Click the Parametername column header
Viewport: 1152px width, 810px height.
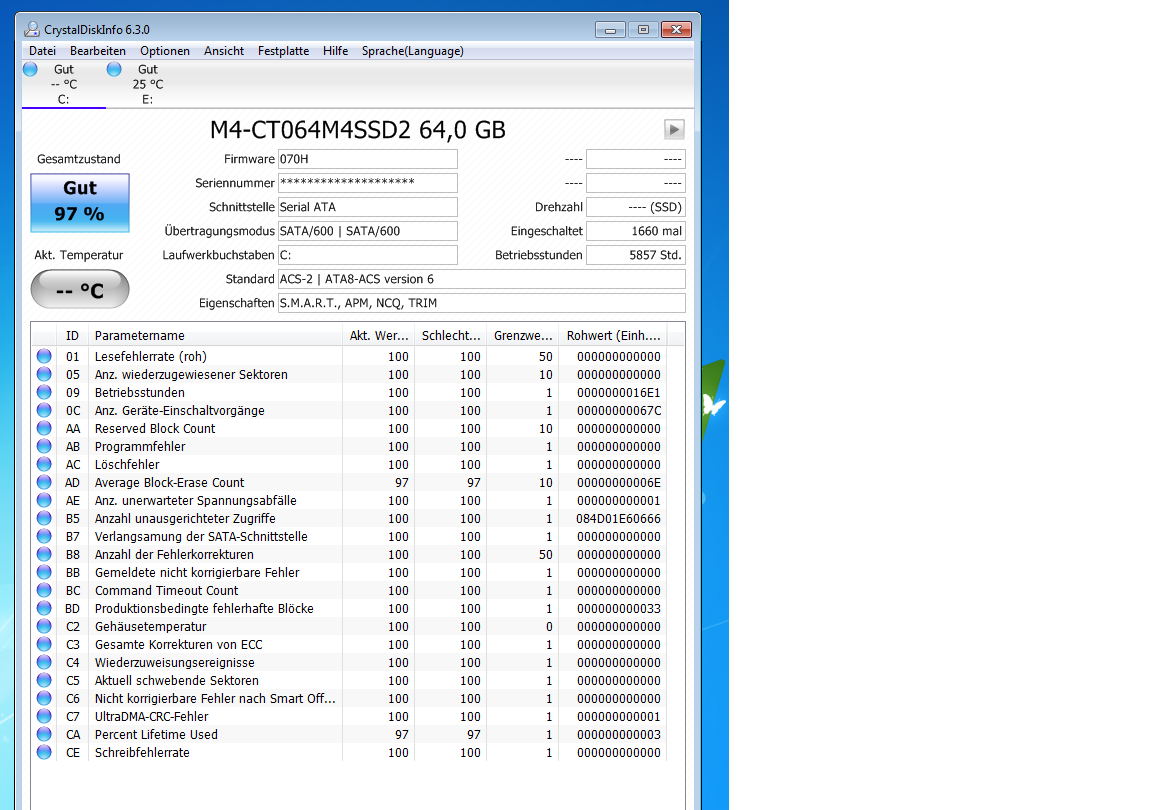215,335
